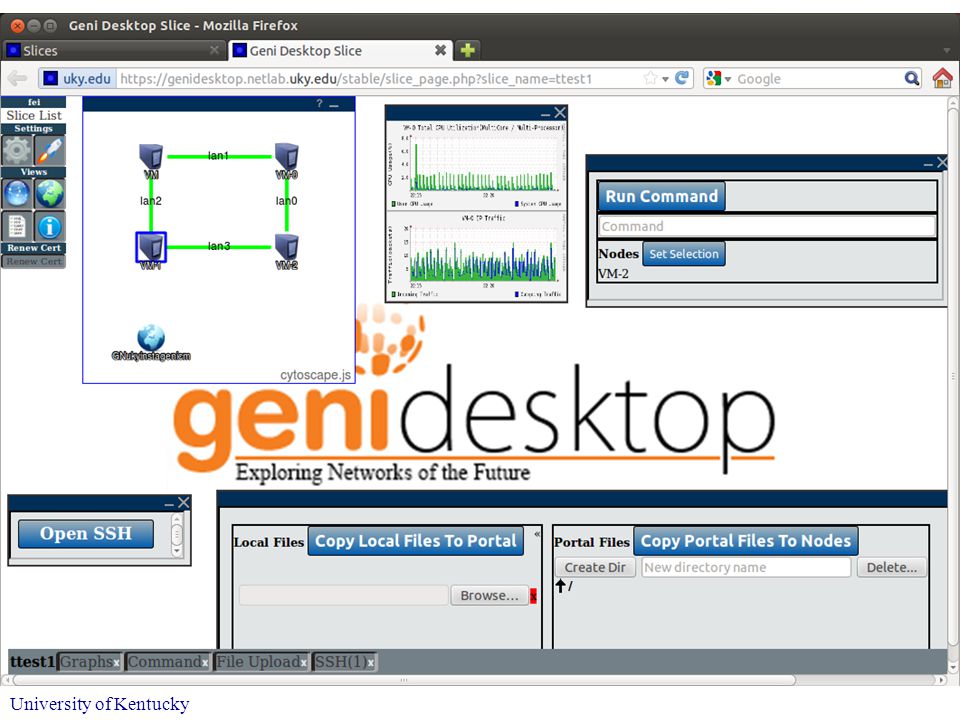Click the globe aggregate node in topology
Viewport: 960px width, 720px height.
pyautogui.click(x=151, y=337)
